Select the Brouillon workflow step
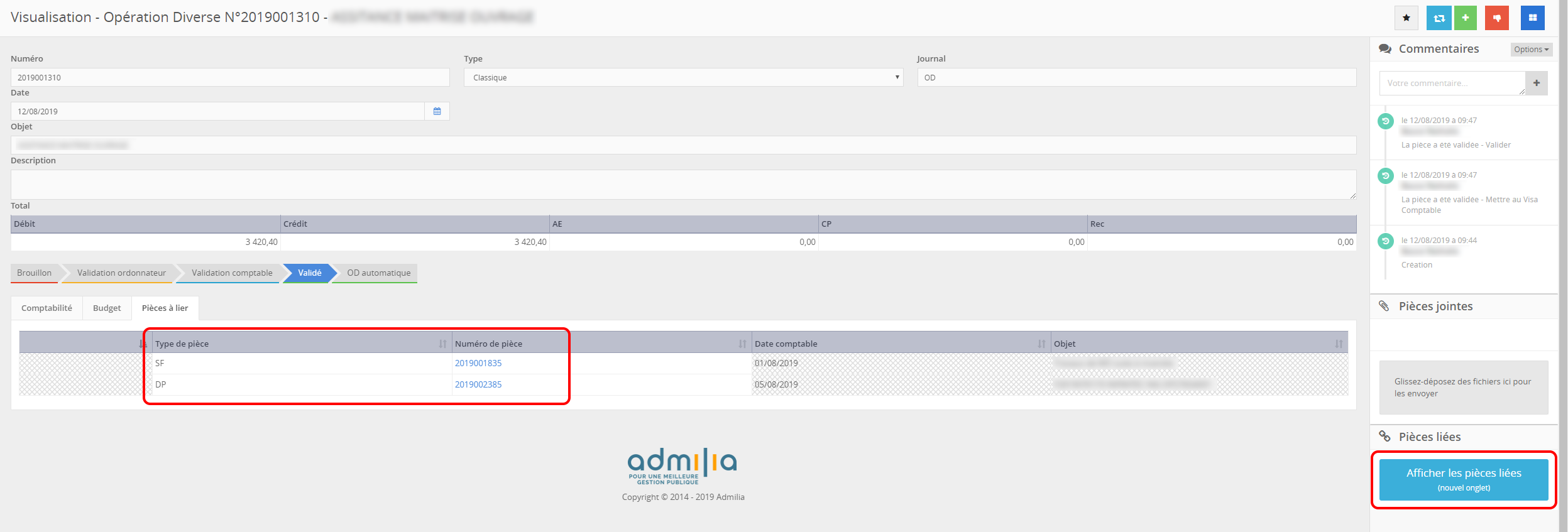Screen dimensions: 1568x532 click(x=35, y=273)
